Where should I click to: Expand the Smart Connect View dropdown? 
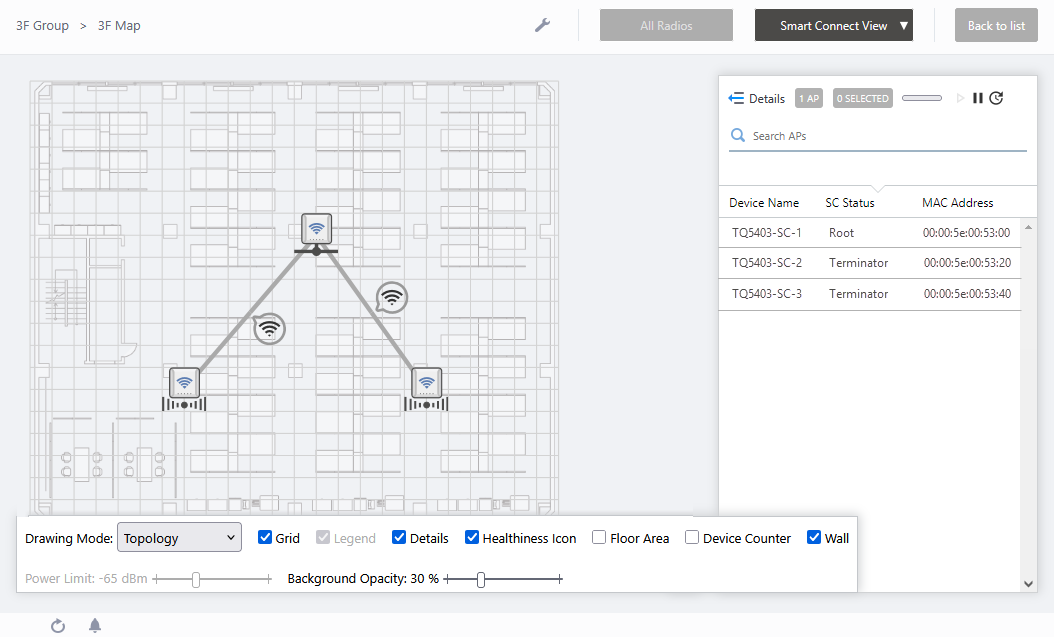coord(833,26)
